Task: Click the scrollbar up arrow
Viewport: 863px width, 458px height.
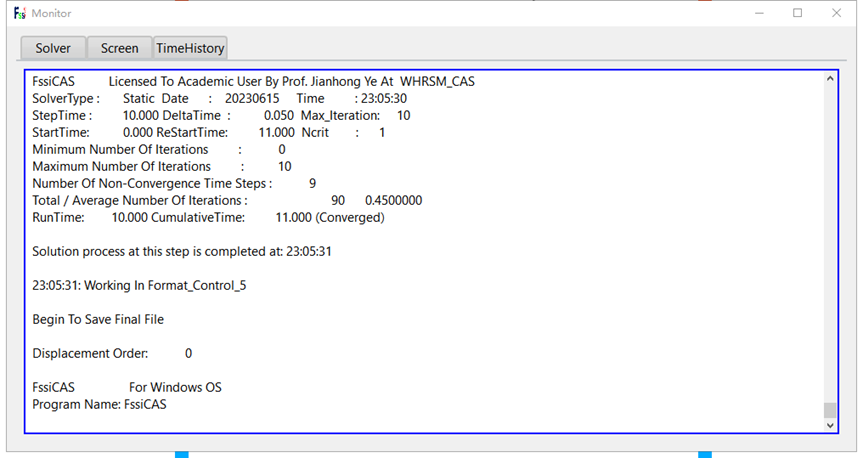Action: tap(830, 79)
